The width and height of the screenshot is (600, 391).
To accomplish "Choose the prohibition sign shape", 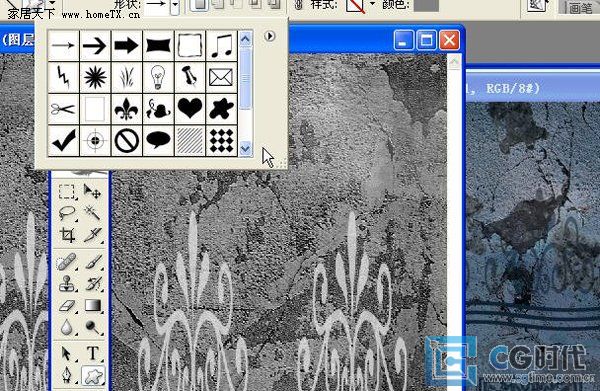I will click(x=127, y=141).
